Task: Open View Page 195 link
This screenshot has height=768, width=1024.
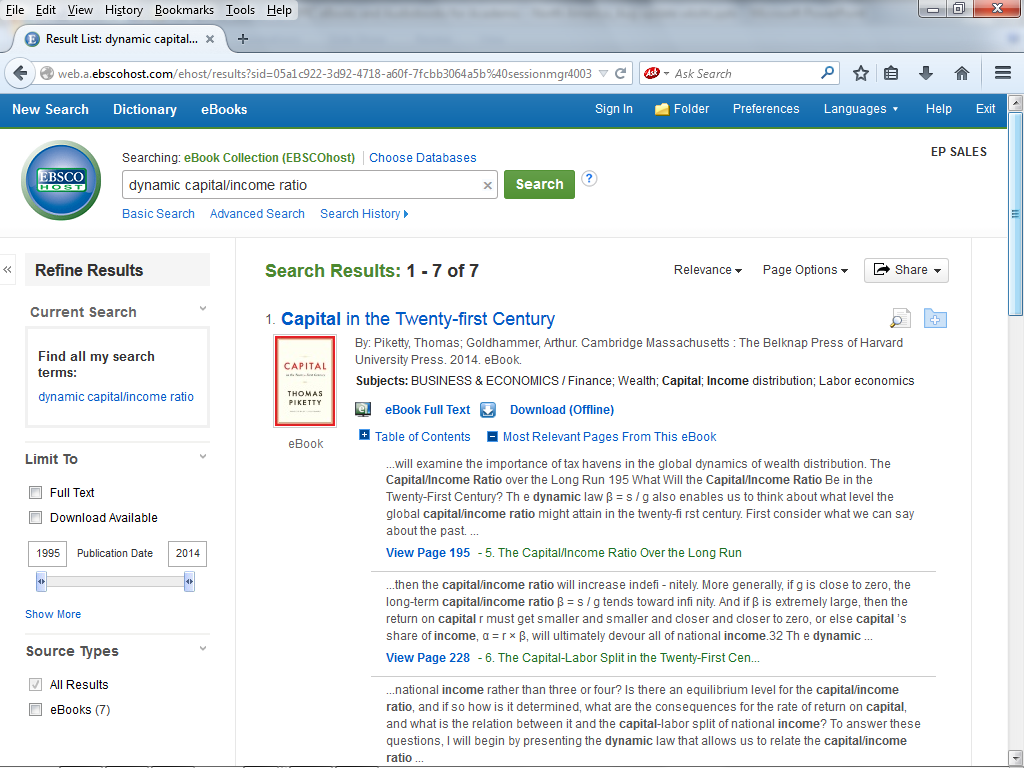Action: pos(428,552)
